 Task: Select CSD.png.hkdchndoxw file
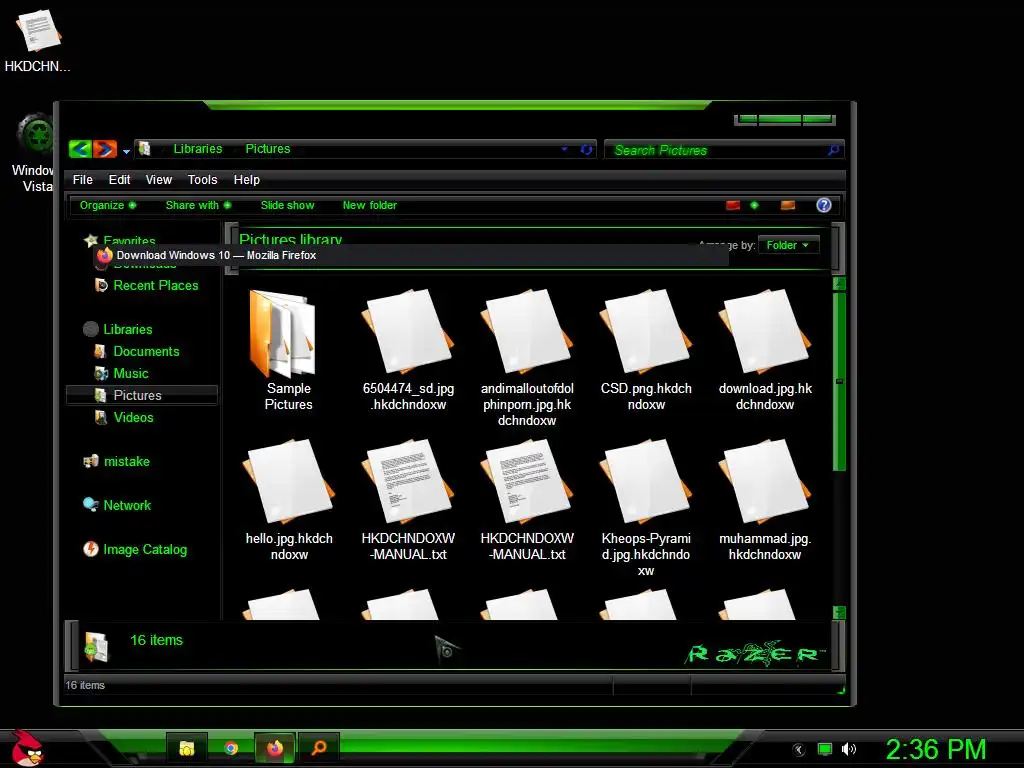coord(646,351)
